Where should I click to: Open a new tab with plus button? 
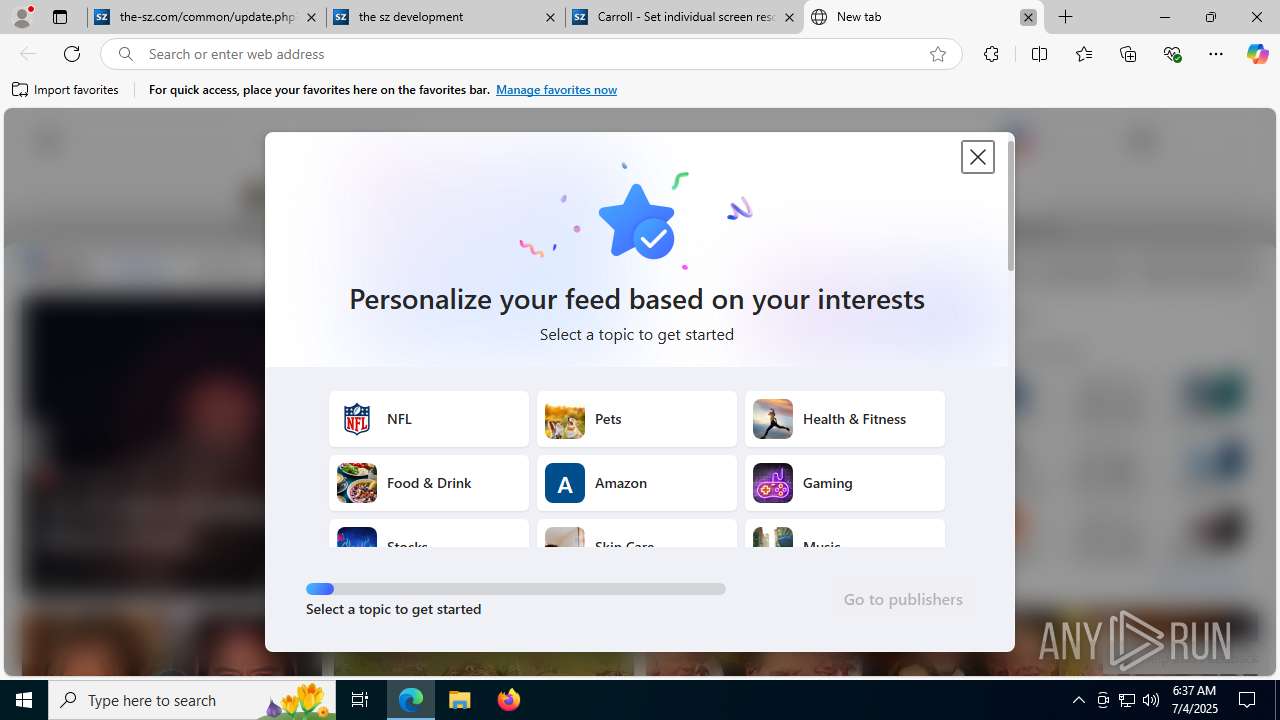[1066, 17]
